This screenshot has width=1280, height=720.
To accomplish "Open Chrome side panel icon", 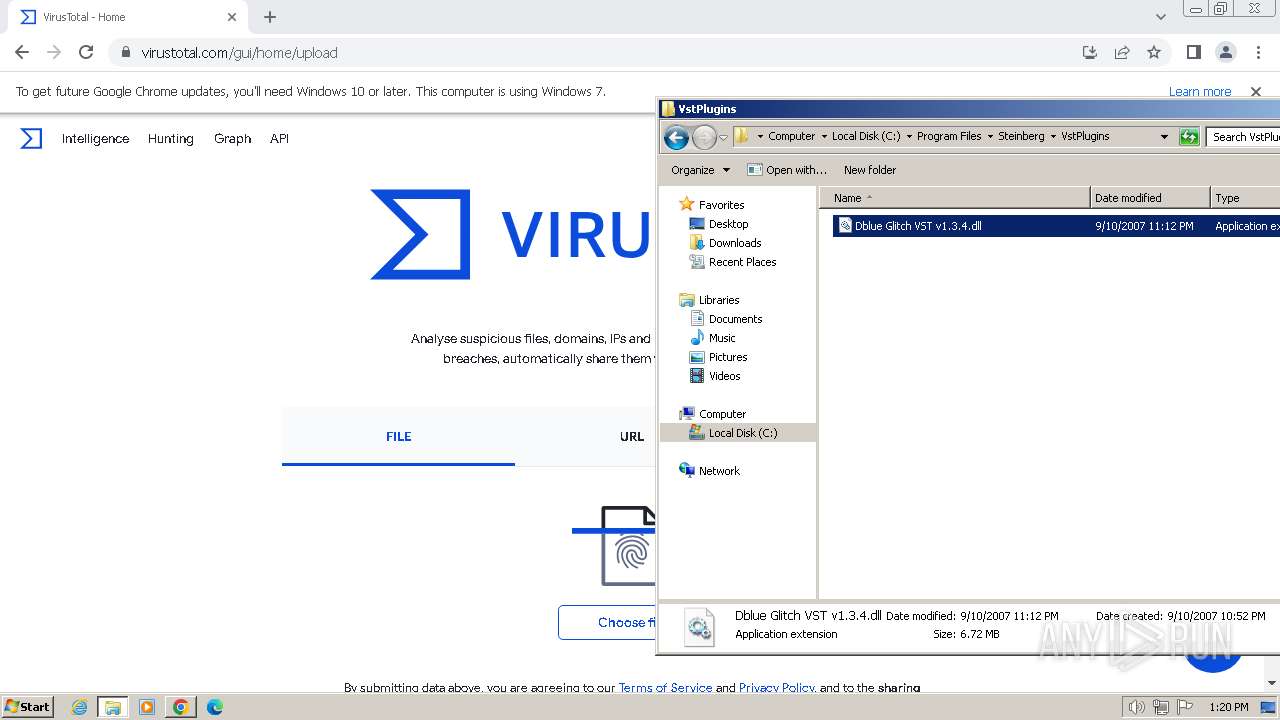I will point(1193,52).
